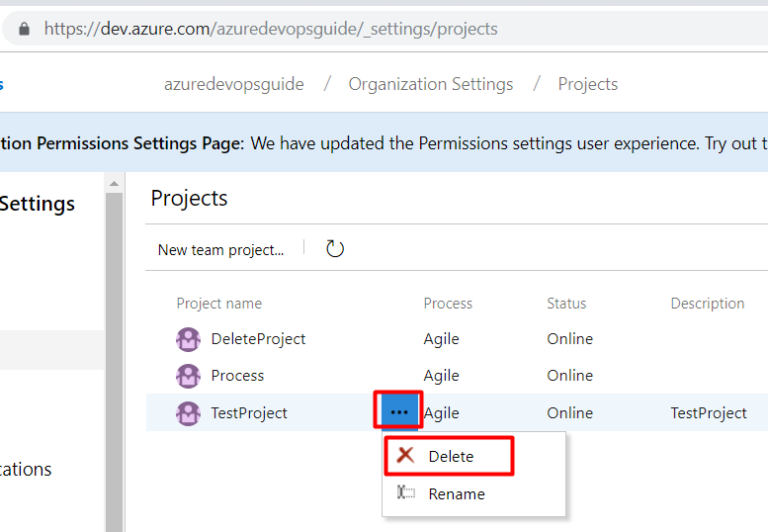Sort by Project name column header
The image size is (768, 532).
[219, 303]
